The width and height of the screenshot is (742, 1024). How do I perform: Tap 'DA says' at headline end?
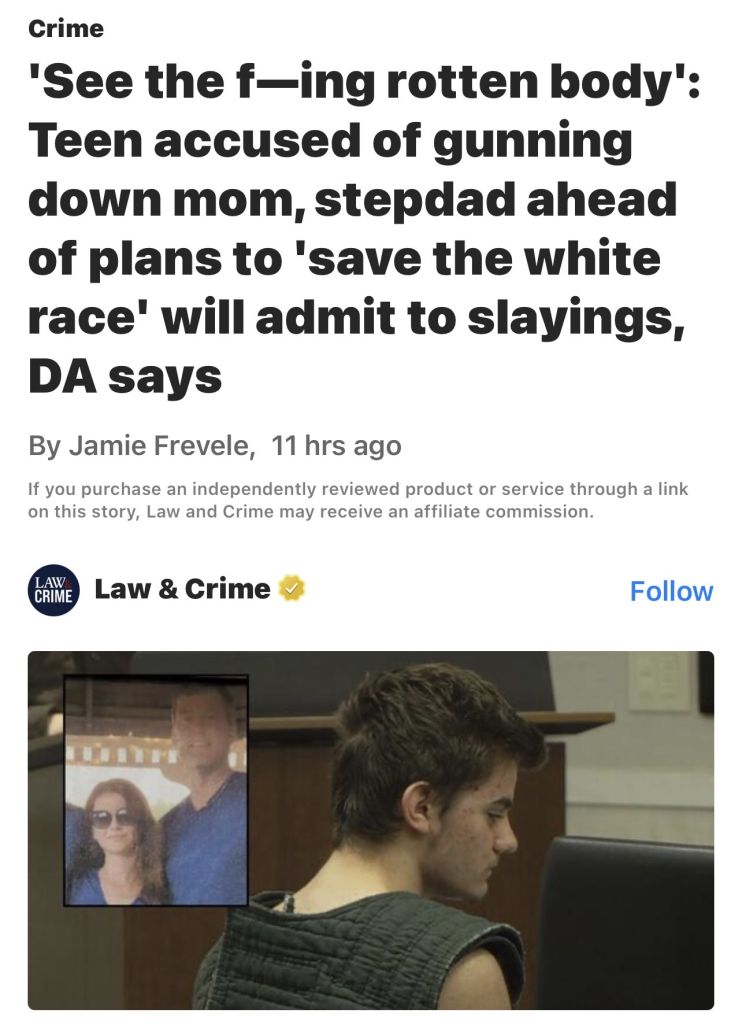125,377
